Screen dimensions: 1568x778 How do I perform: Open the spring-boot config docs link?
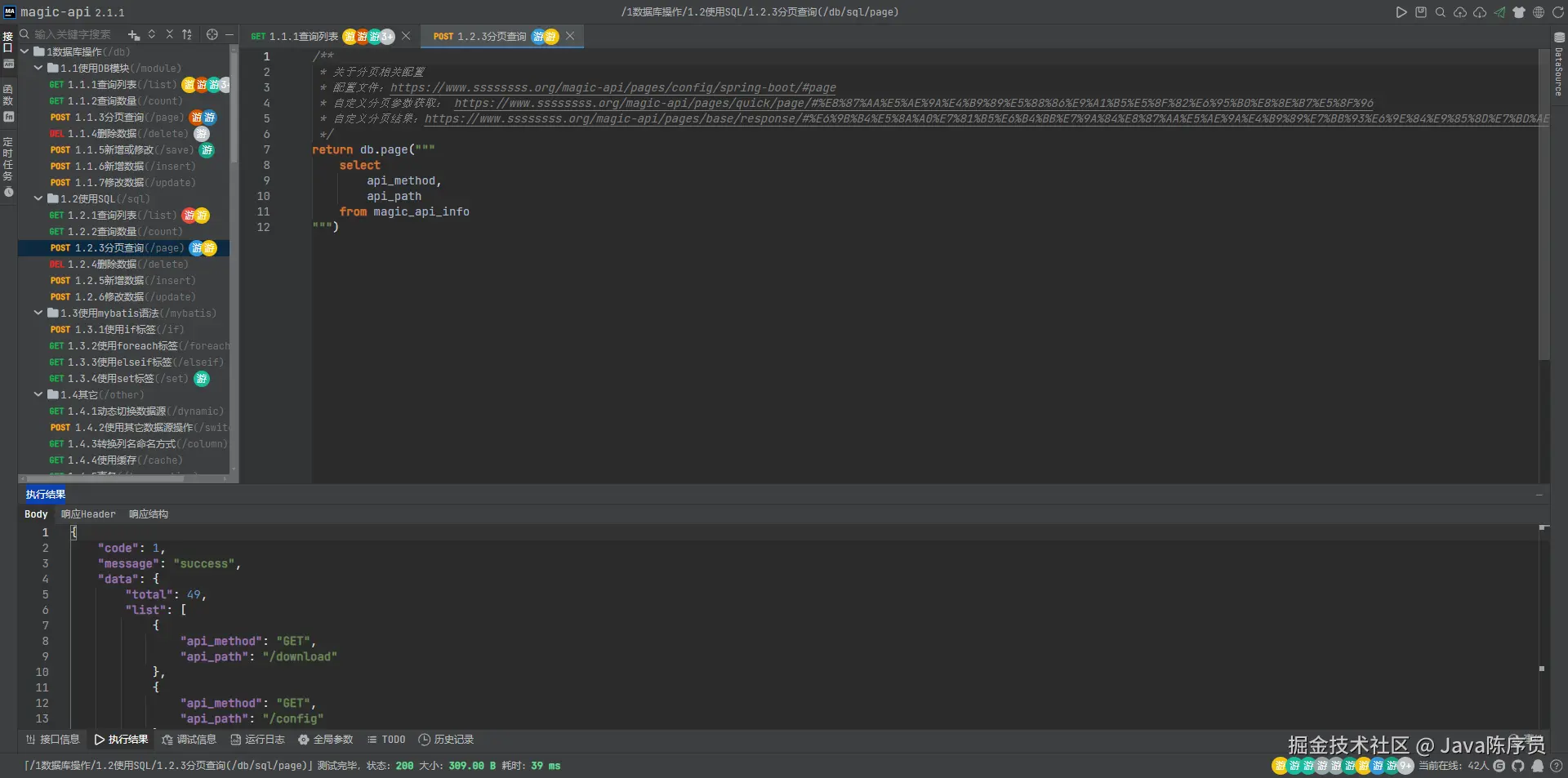coord(613,87)
